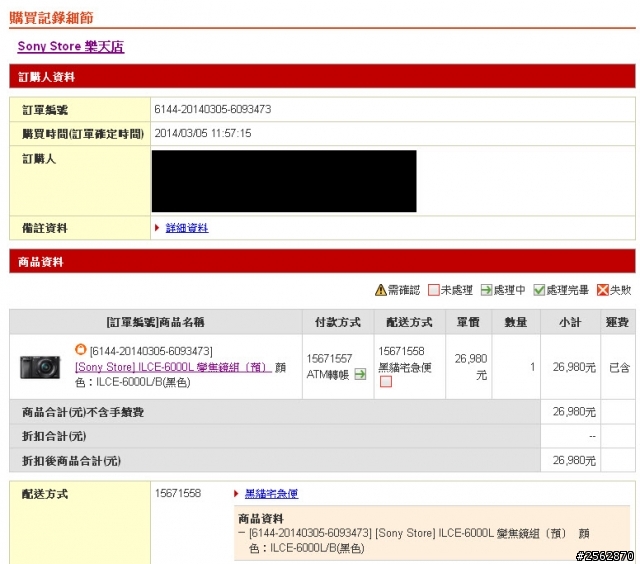Click the 需確認 warning triangle legend icon
Image resolution: width=640 pixels, height=564 pixels.
(x=380, y=290)
